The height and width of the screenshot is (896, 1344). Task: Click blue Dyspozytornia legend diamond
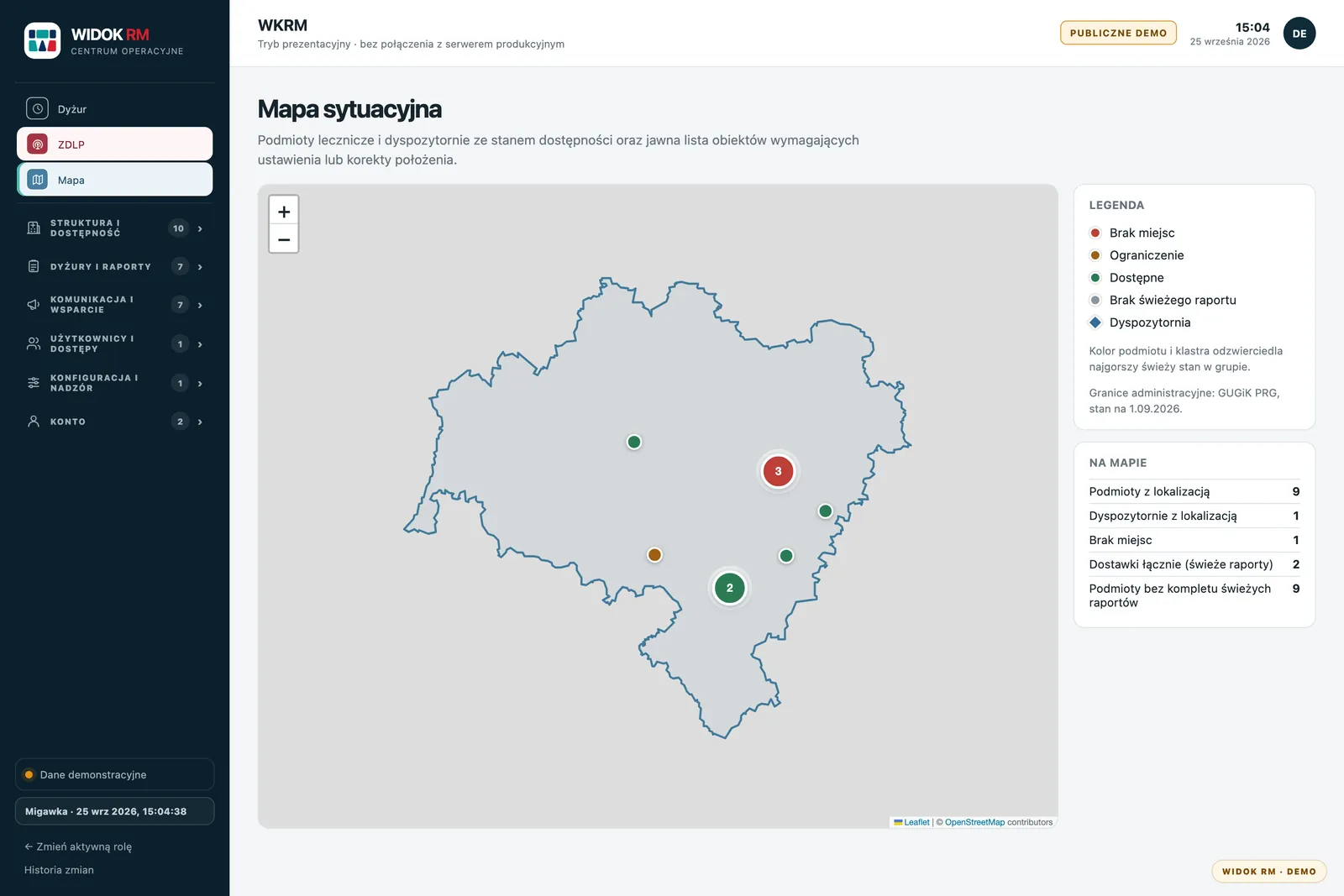coord(1095,322)
